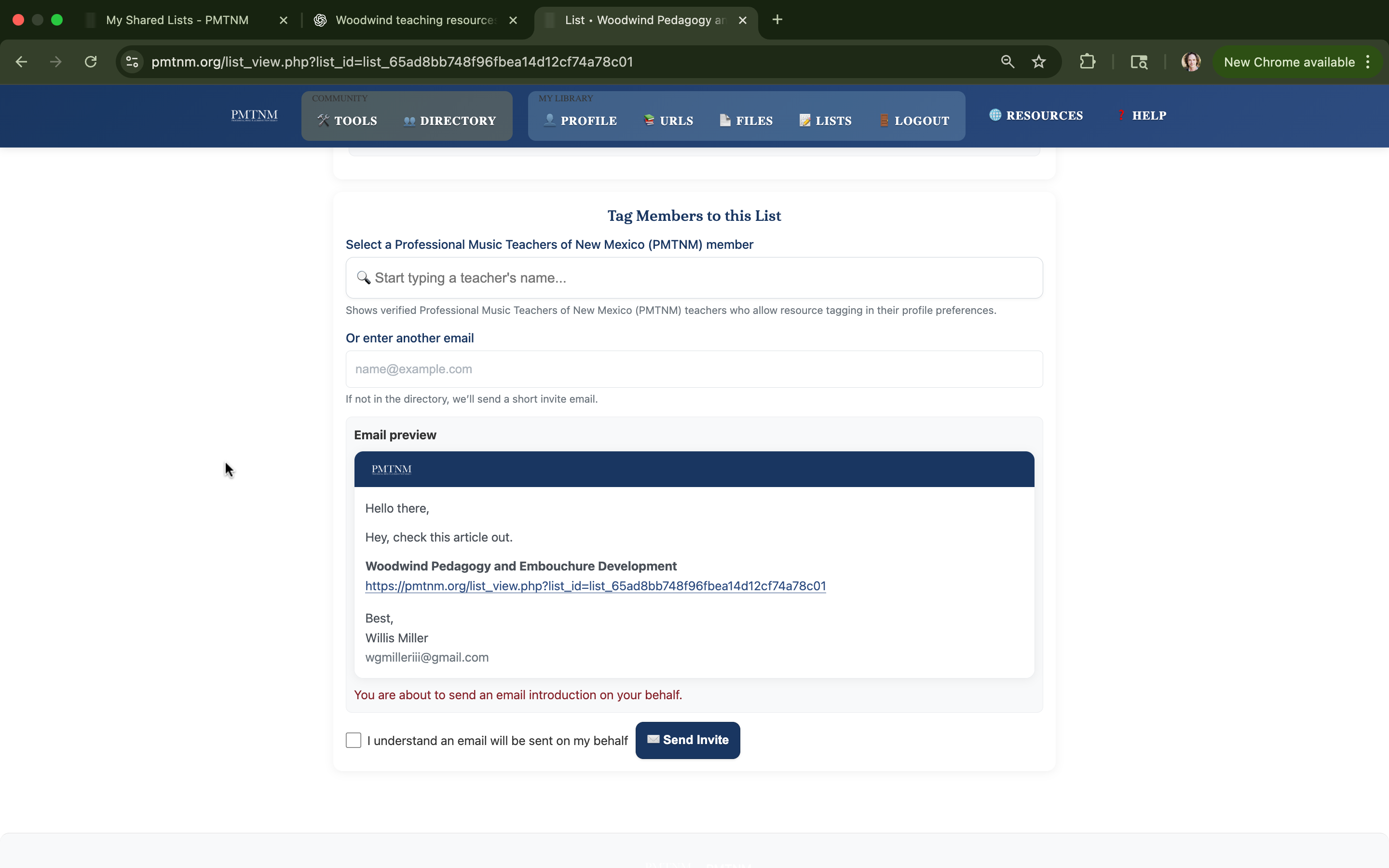The image size is (1389, 868).
Task: Click LOGOUT in the navigation
Action: pos(914,121)
